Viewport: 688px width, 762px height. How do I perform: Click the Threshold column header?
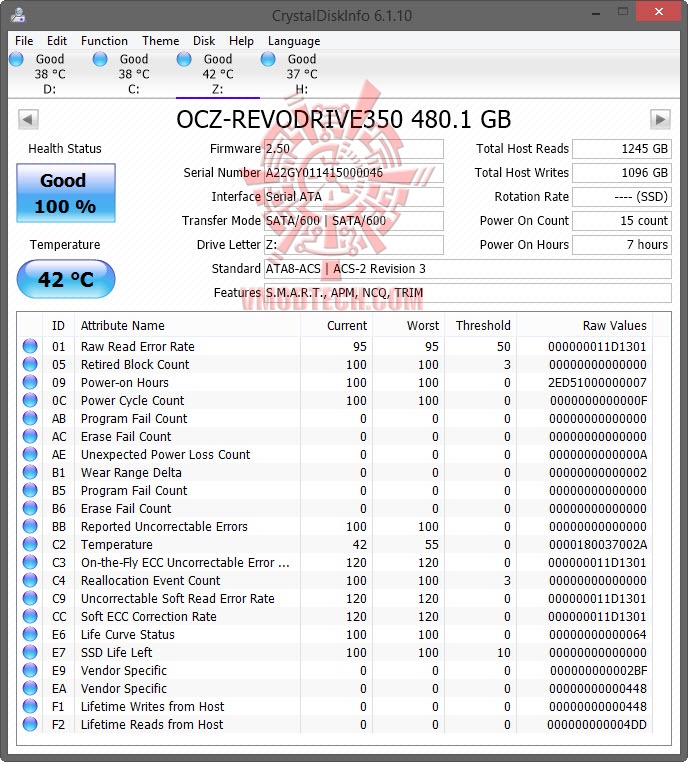tap(480, 325)
